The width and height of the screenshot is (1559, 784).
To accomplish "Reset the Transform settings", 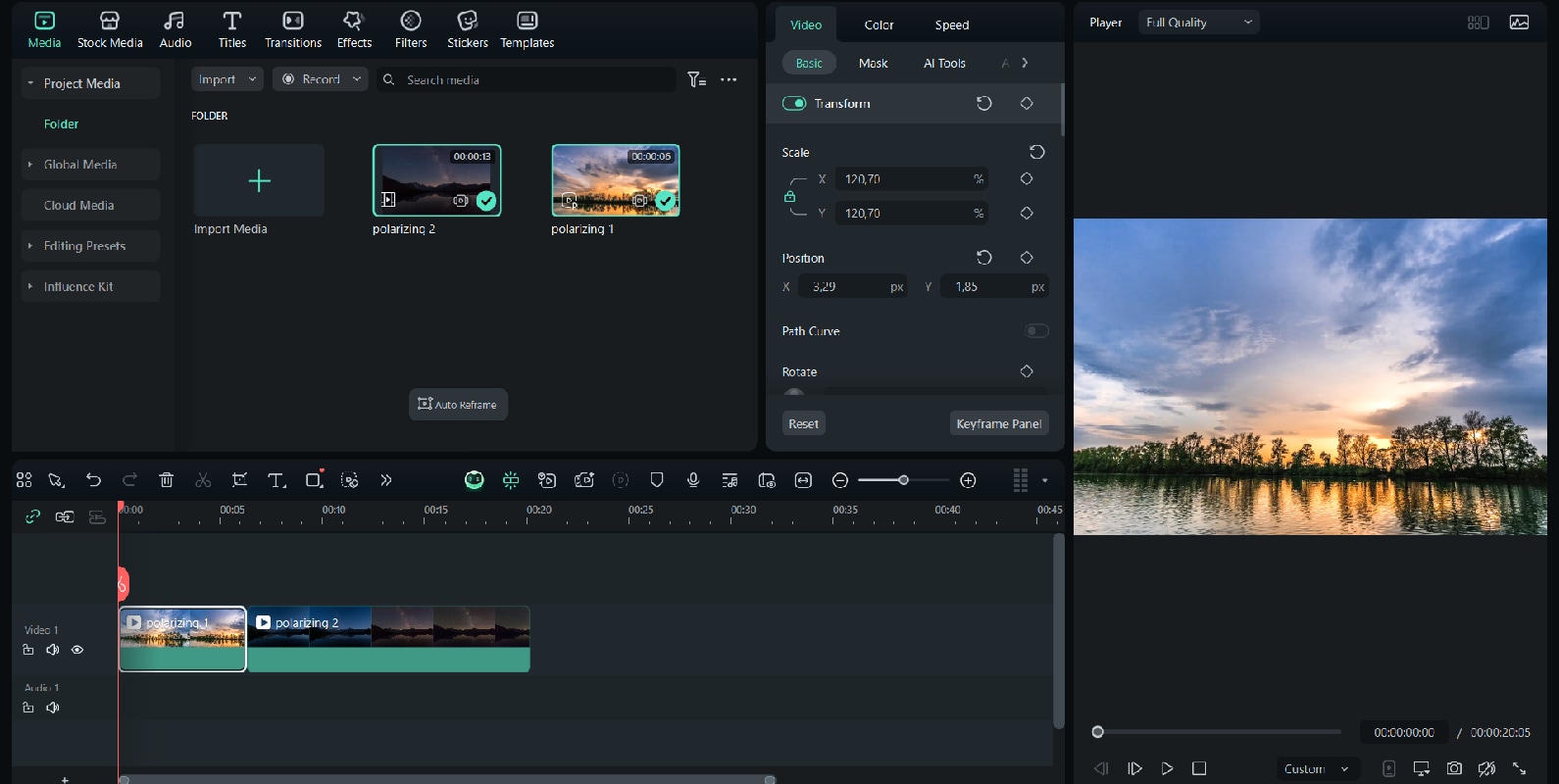I will point(984,103).
